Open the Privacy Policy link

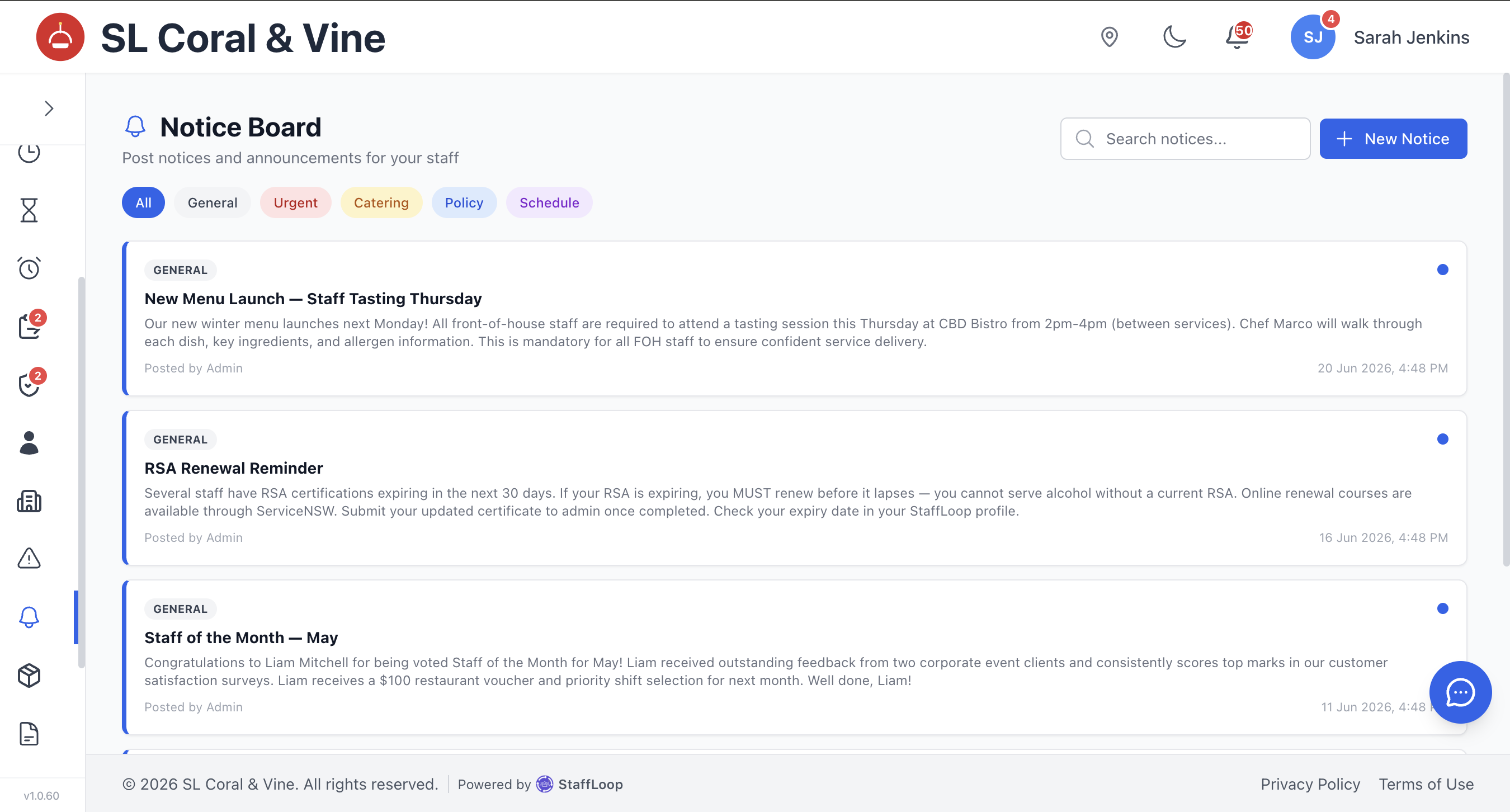[x=1310, y=785]
